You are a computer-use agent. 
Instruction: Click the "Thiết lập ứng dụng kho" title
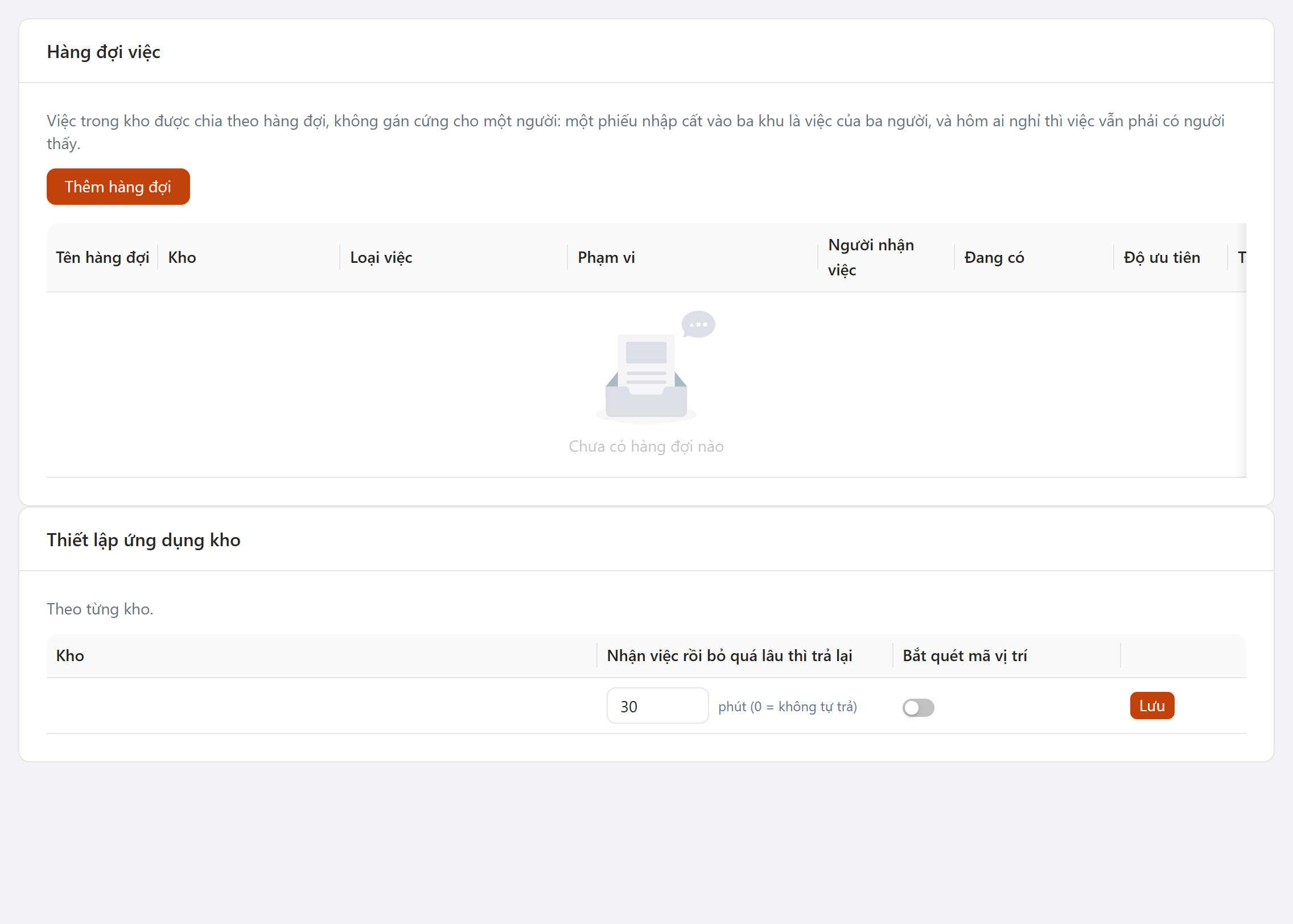click(143, 540)
